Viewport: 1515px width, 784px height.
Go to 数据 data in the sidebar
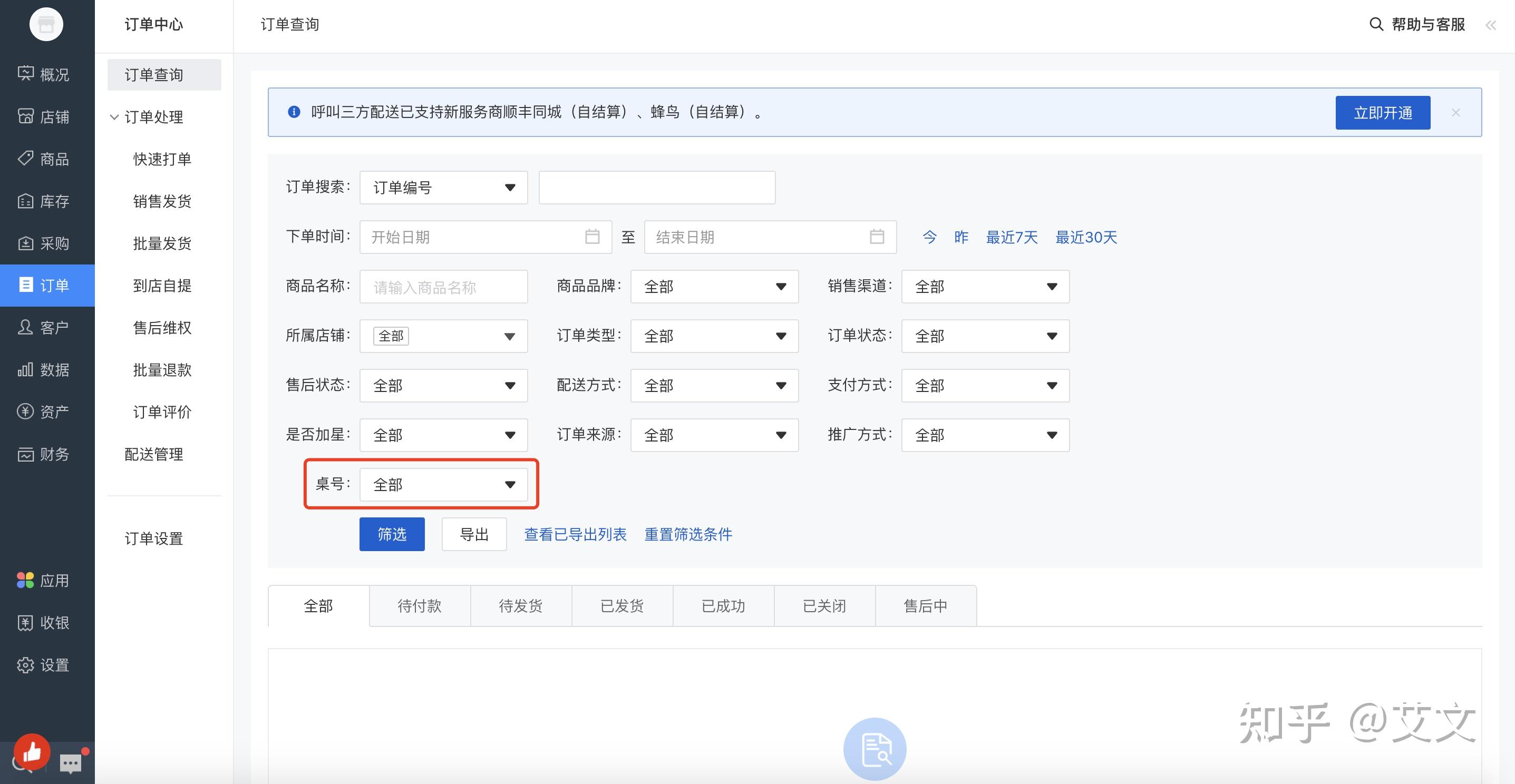pos(47,370)
